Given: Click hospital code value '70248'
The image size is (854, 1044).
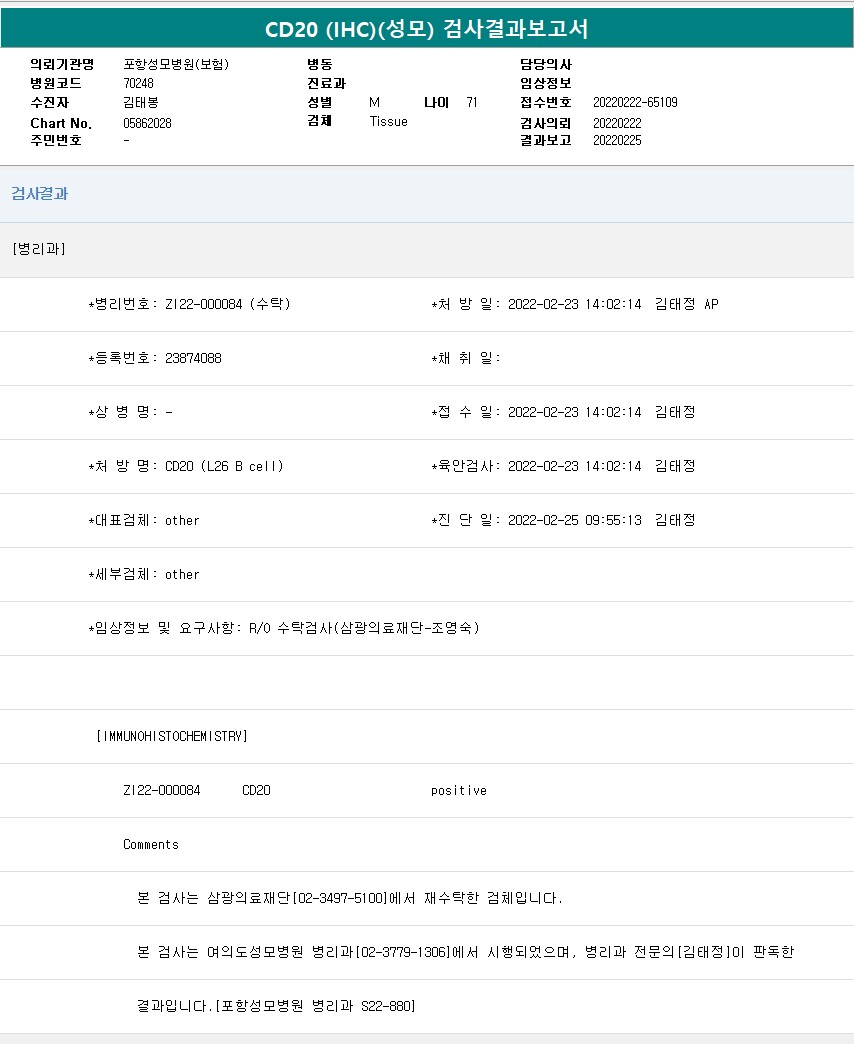Looking at the screenshot, I should pyautogui.click(x=138, y=83).
